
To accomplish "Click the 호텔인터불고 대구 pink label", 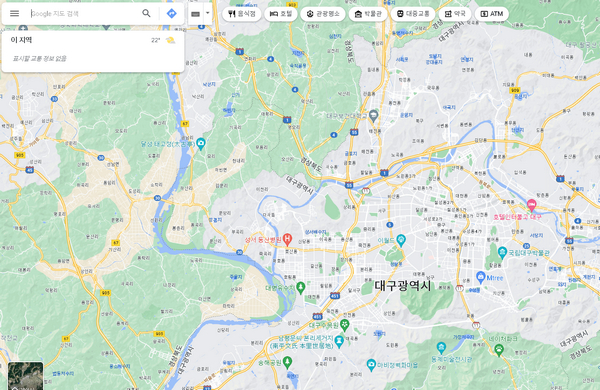I will [517, 217].
